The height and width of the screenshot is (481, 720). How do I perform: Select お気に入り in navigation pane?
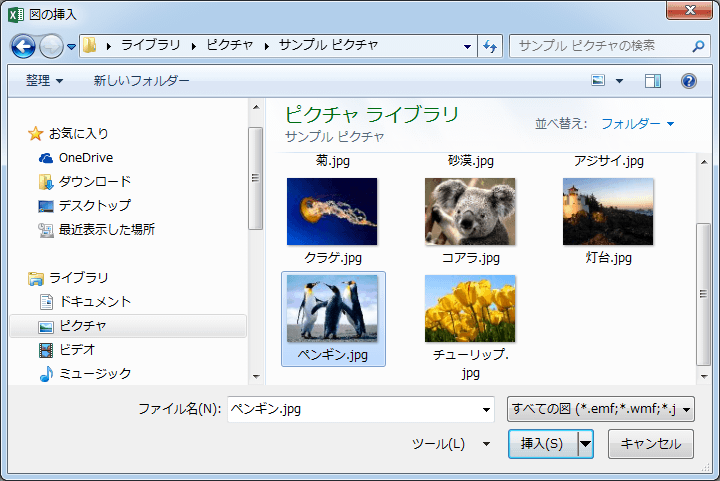click(79, 134)
